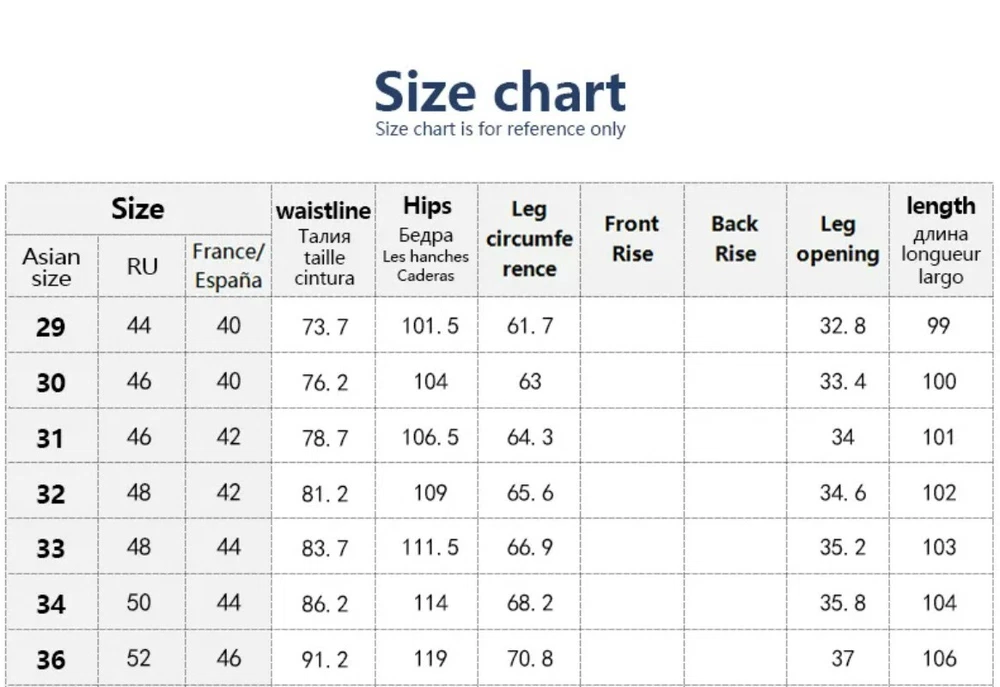
Task: Click the leg opening value 35.2 cell
Action: (842, 548)
